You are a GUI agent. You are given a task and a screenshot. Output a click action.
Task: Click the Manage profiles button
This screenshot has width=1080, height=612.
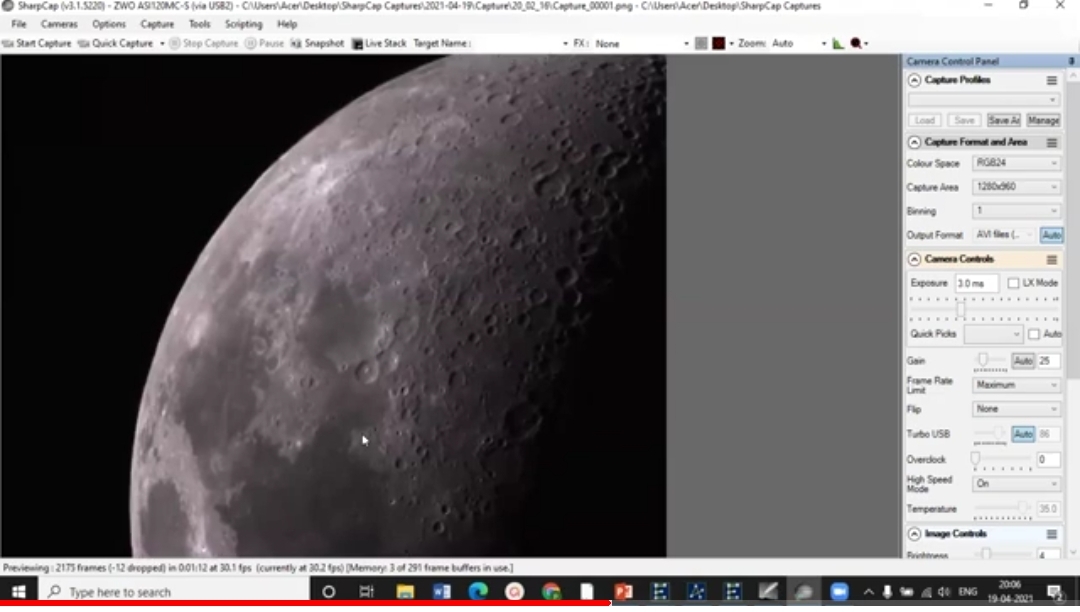pos(1043,120)
